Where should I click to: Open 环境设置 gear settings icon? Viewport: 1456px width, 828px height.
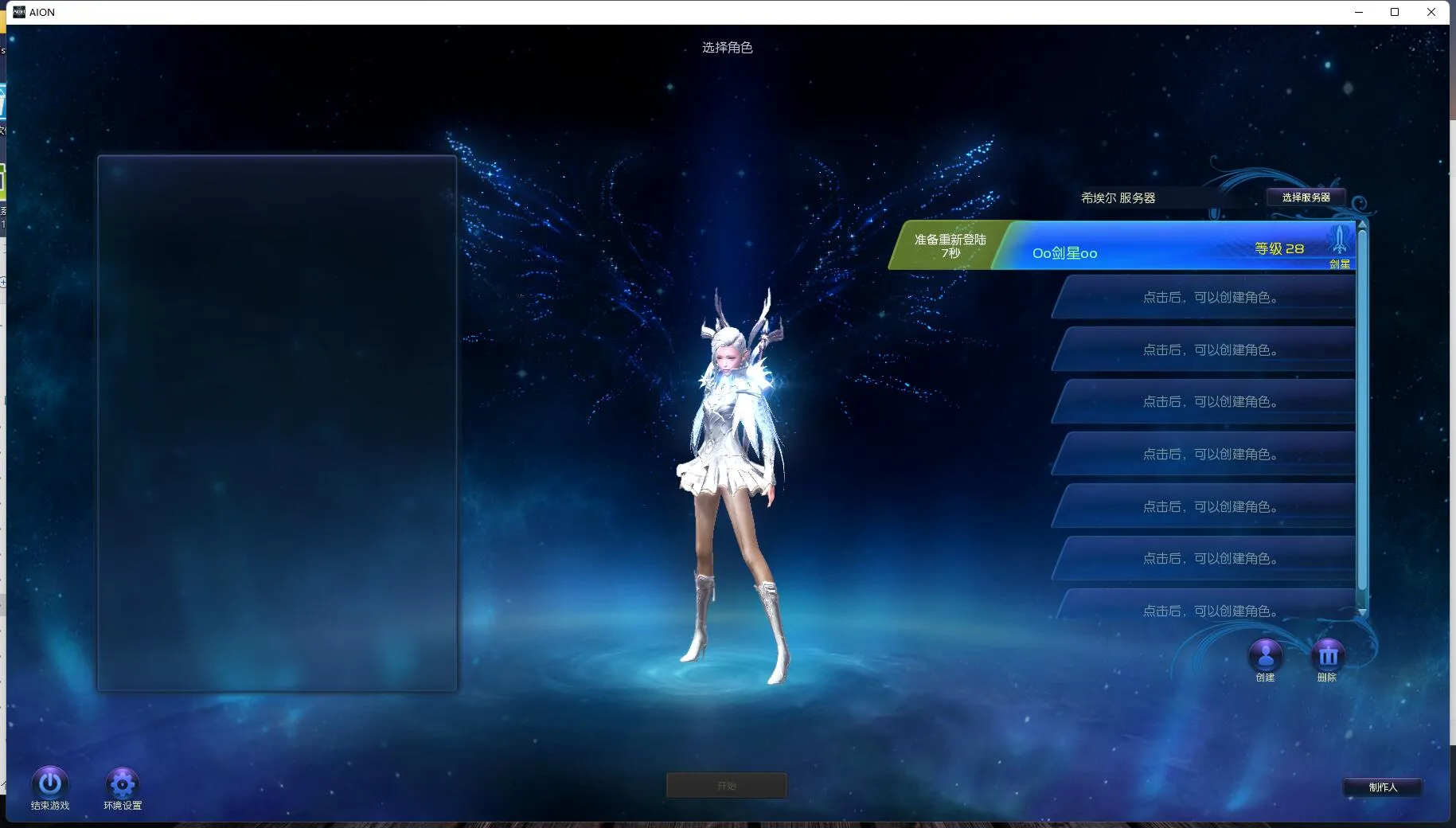(x=122, y=784)
